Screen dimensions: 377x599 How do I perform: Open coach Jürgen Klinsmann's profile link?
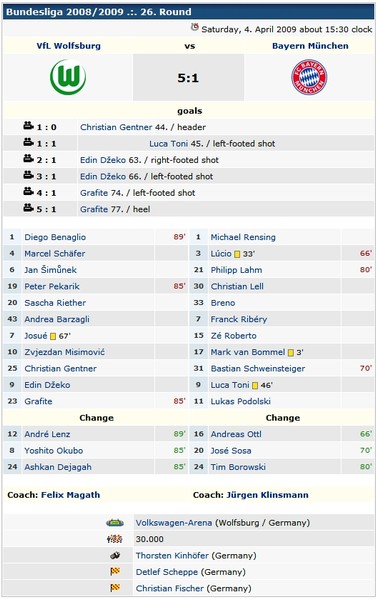point(267,495)
